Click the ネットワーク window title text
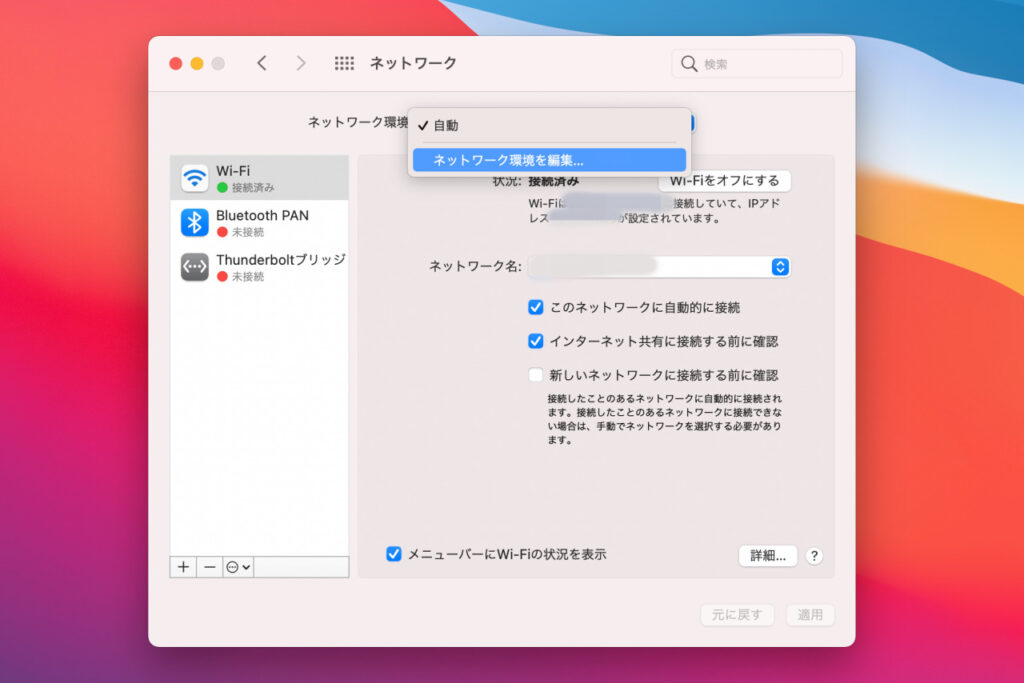 413,63
